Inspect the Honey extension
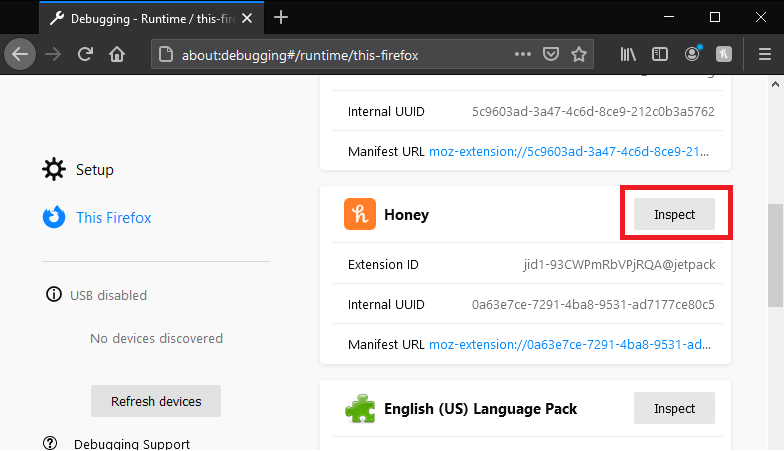This screenshot has width=784, height=451. coord(674,214)
